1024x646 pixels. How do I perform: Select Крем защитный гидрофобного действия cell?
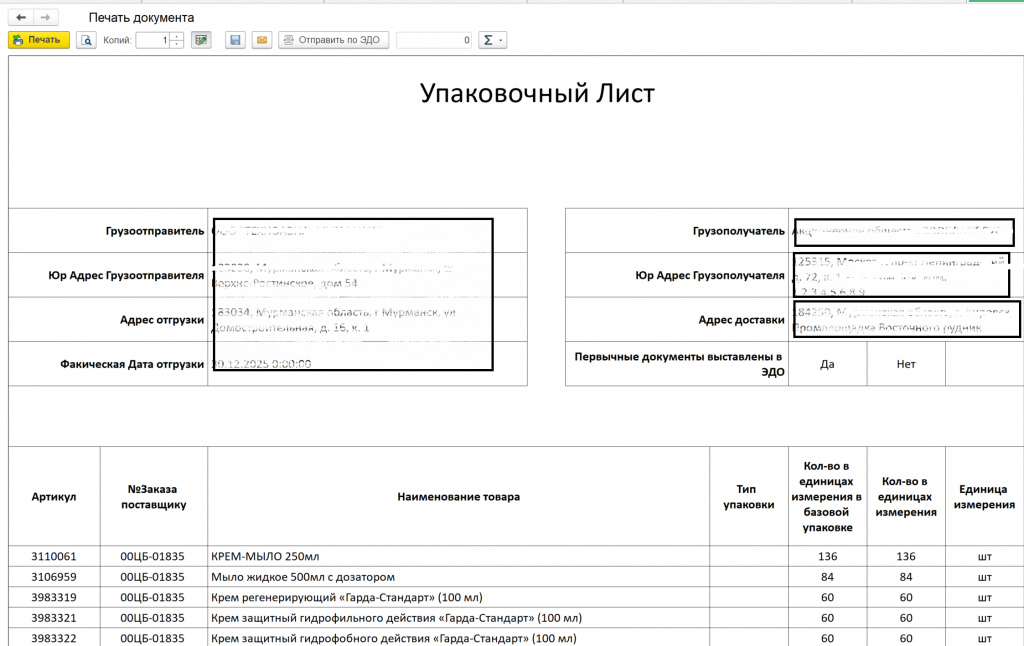click(458, 638)
